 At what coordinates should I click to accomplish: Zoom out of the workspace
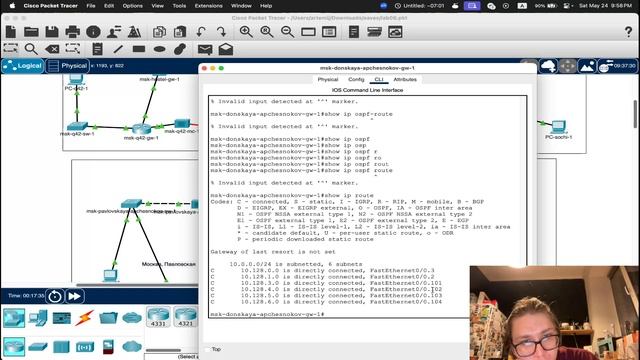click(x=287, y=32)
